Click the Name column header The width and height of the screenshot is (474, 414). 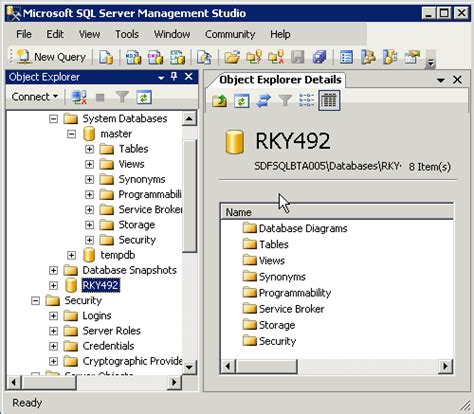pyautogui.click(x=337, y=212)
